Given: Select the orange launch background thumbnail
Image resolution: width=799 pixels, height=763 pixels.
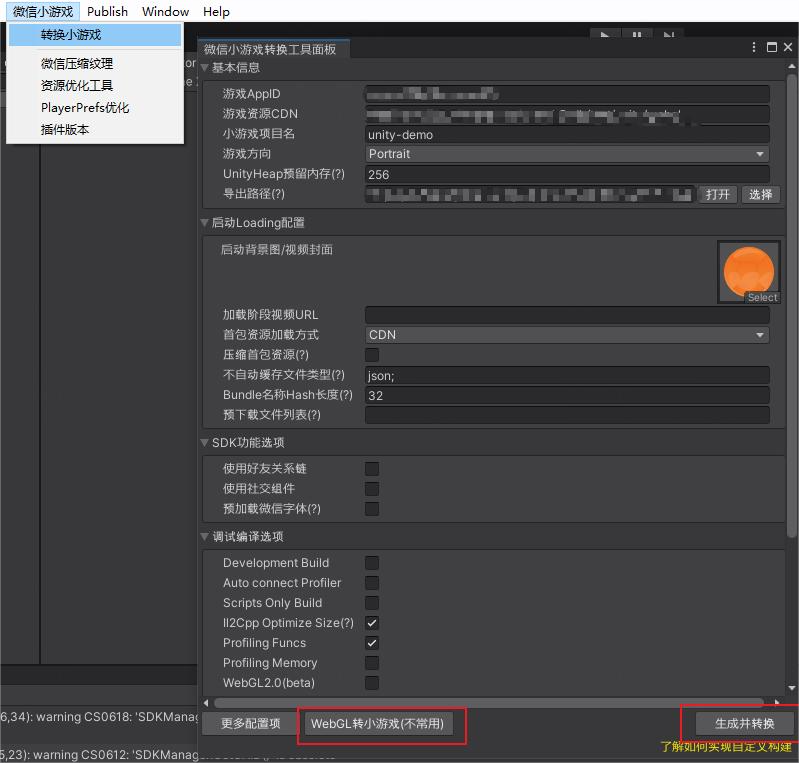Looking at the screenshot, I should tap(749, 271).
